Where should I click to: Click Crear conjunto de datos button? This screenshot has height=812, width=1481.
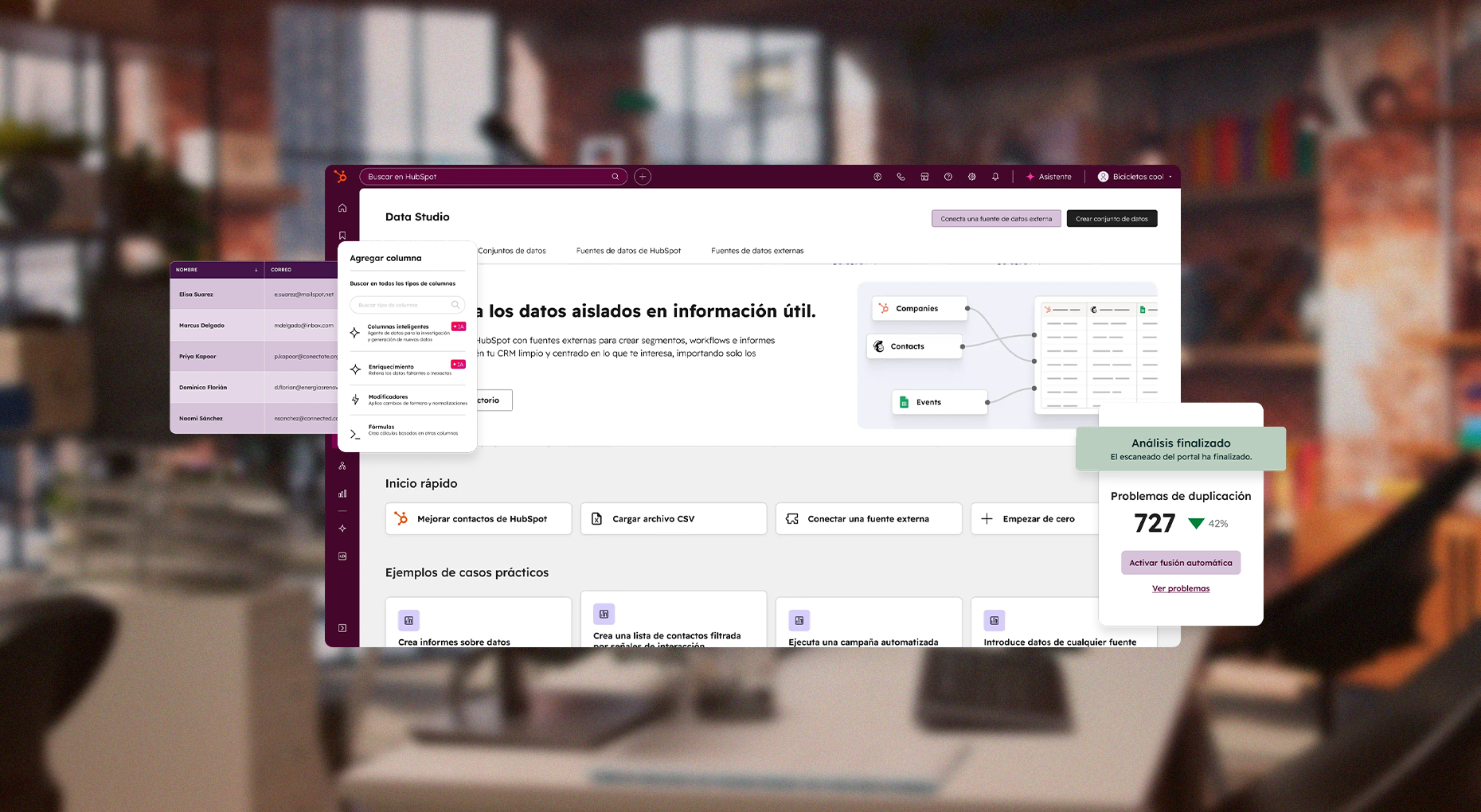click(1112, 219)
